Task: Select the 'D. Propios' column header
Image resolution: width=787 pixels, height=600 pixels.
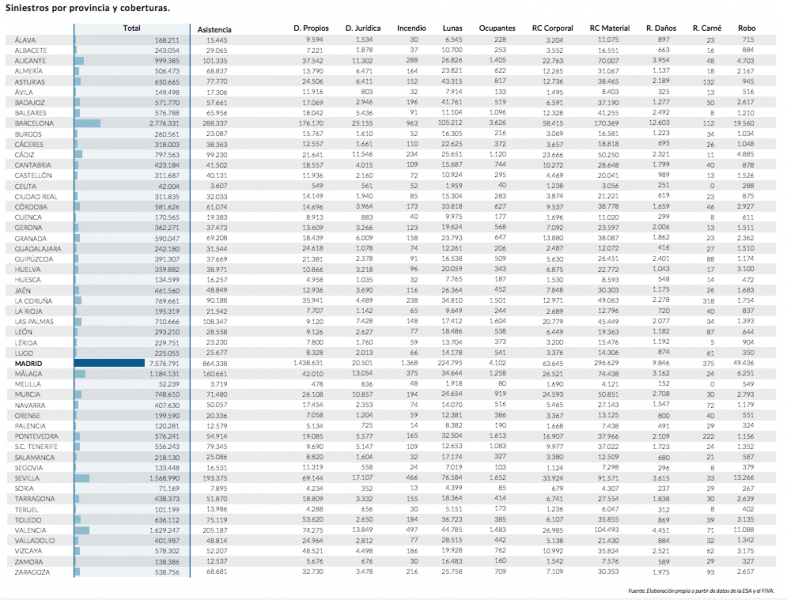Action: click(x=311, y=28)
